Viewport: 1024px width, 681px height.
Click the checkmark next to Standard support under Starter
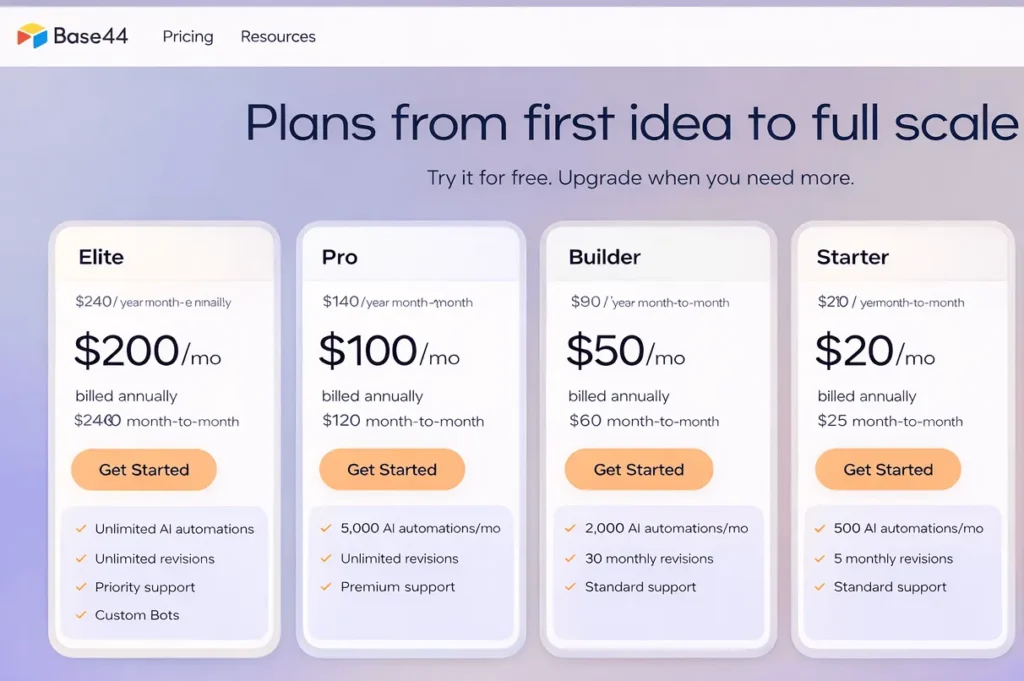822,587
